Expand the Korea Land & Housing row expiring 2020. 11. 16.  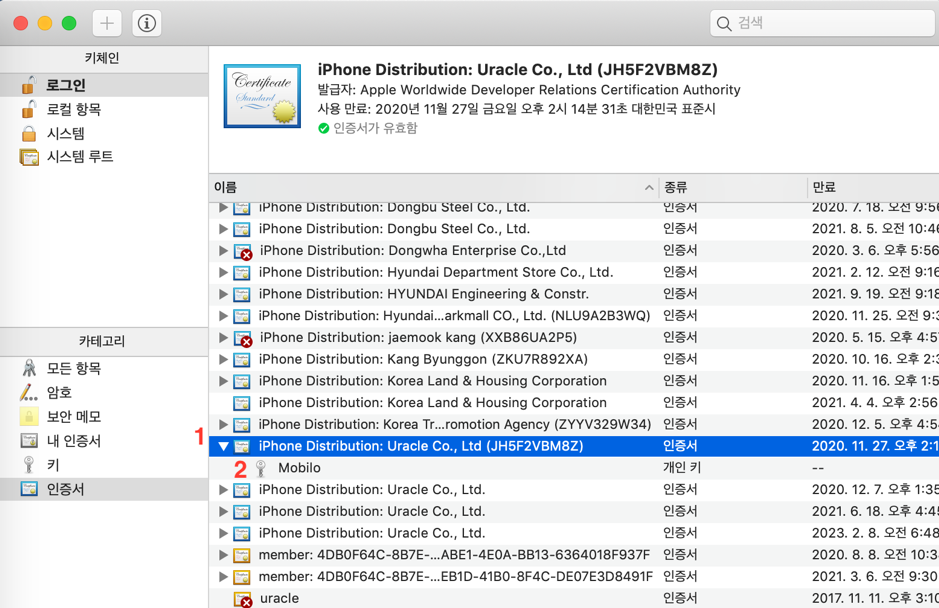pyautogui.click(x=223, y=381)
